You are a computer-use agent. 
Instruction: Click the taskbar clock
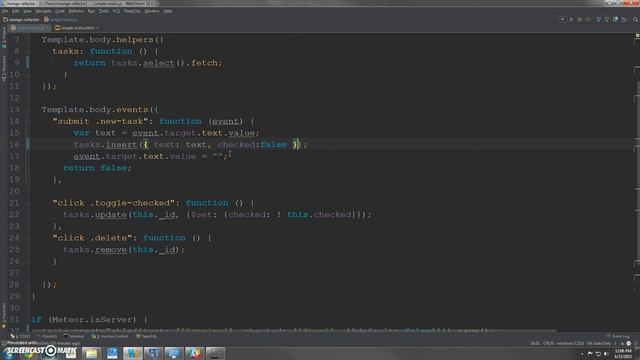[x=623, y=353]
